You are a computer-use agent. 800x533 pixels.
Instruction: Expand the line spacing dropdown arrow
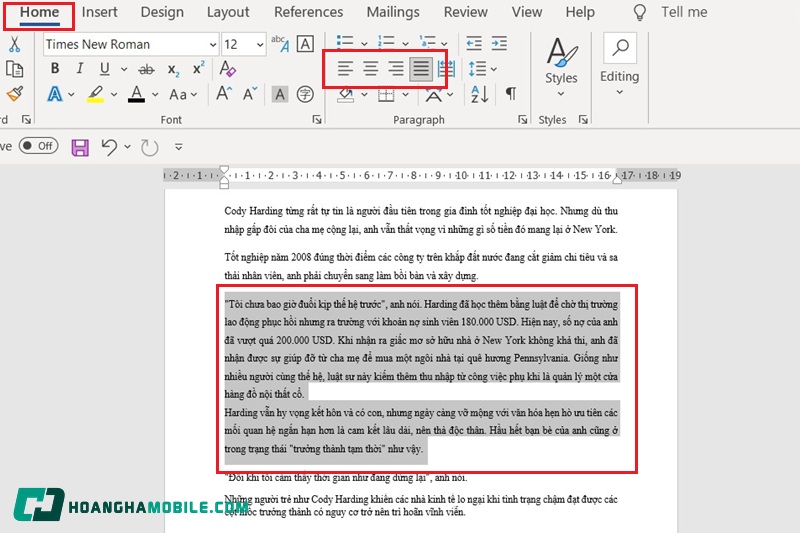493,69
